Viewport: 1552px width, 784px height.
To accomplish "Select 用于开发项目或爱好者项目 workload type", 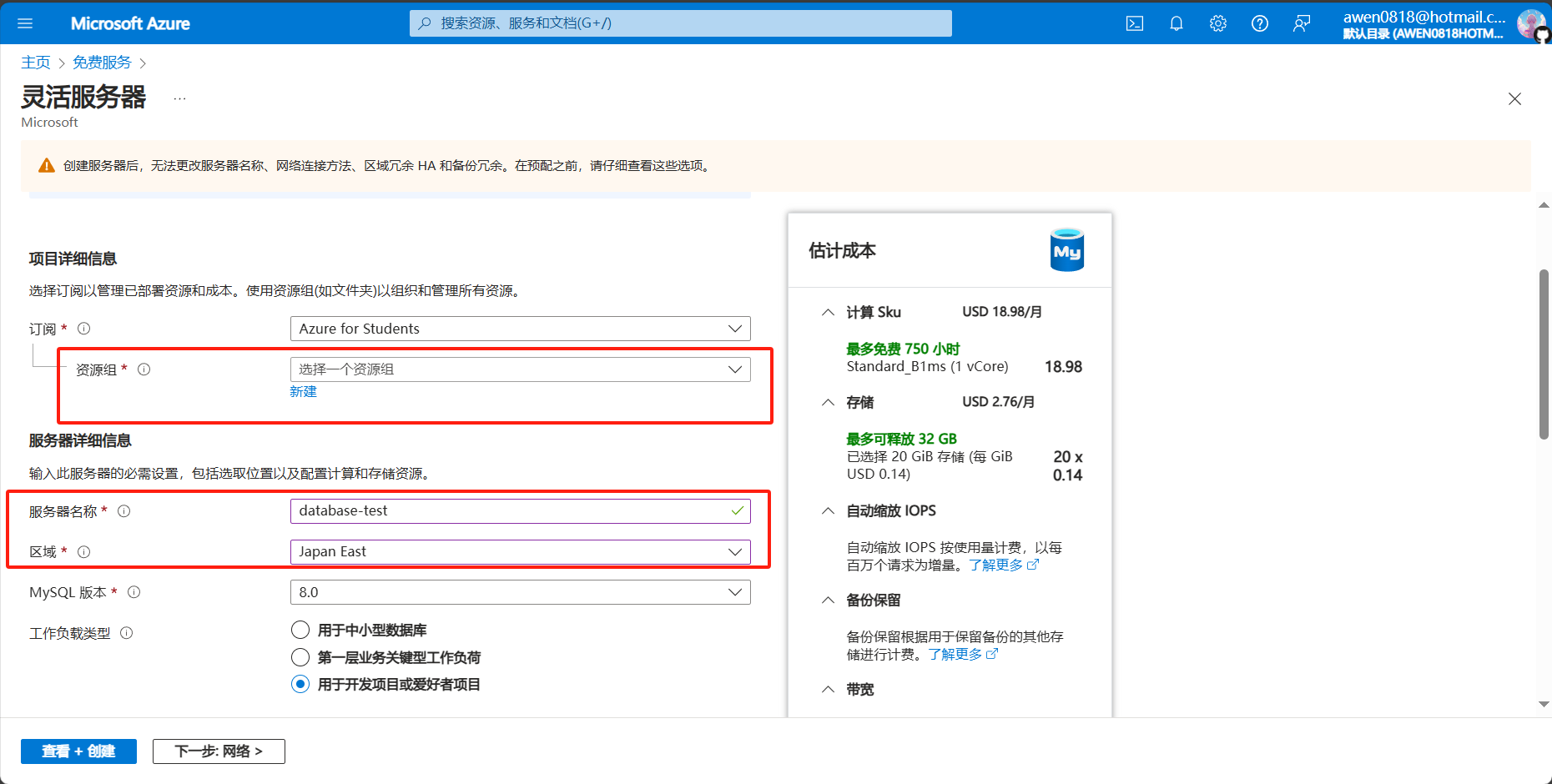I will (x=300, y=684).
